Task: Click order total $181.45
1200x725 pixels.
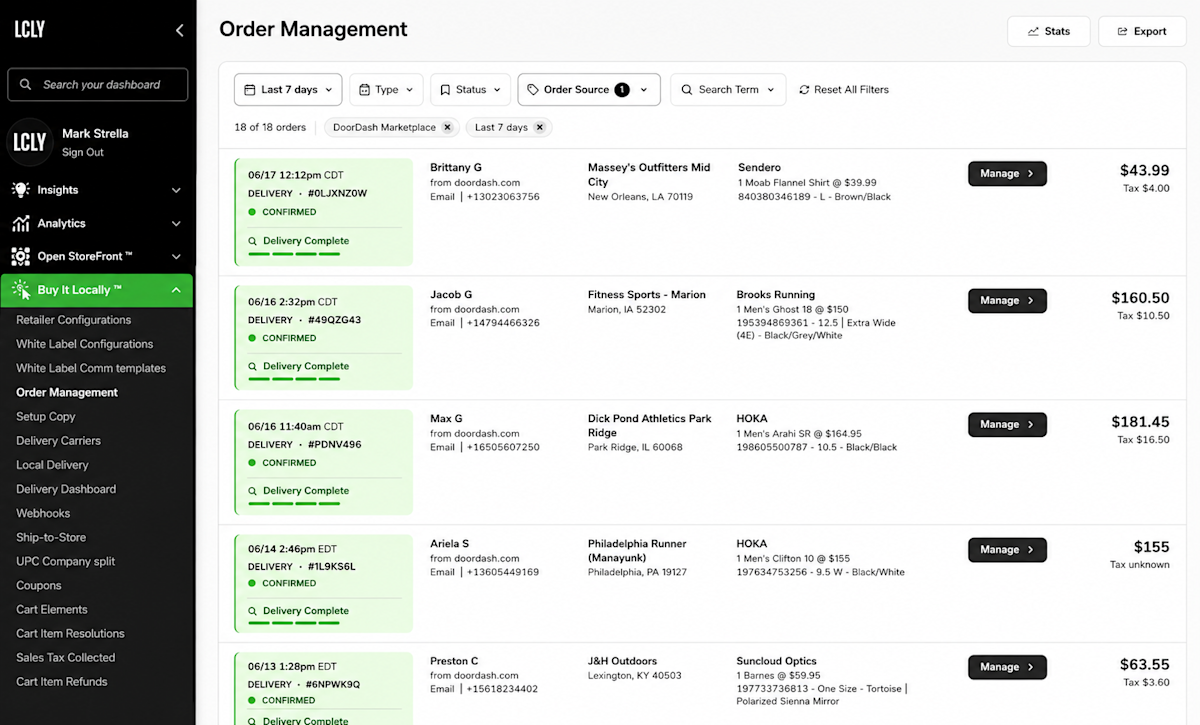Action: (1140, 422)
